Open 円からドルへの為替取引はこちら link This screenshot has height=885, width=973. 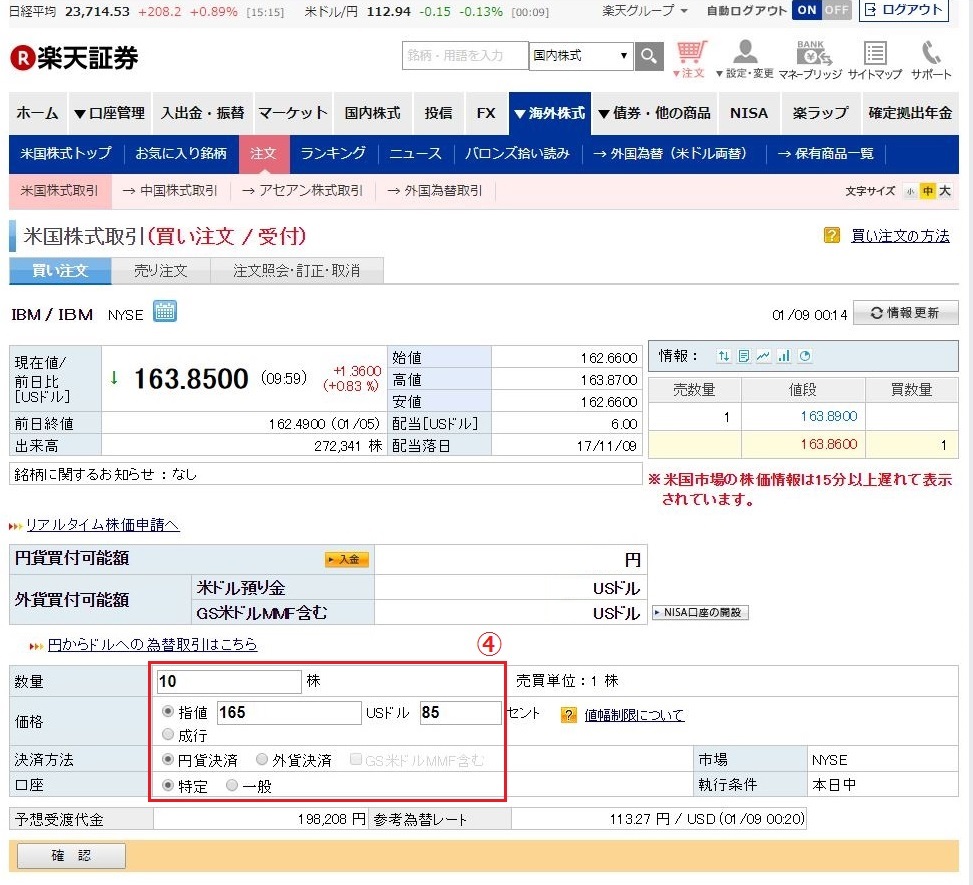pyautogui.click(x=152, y=645)
